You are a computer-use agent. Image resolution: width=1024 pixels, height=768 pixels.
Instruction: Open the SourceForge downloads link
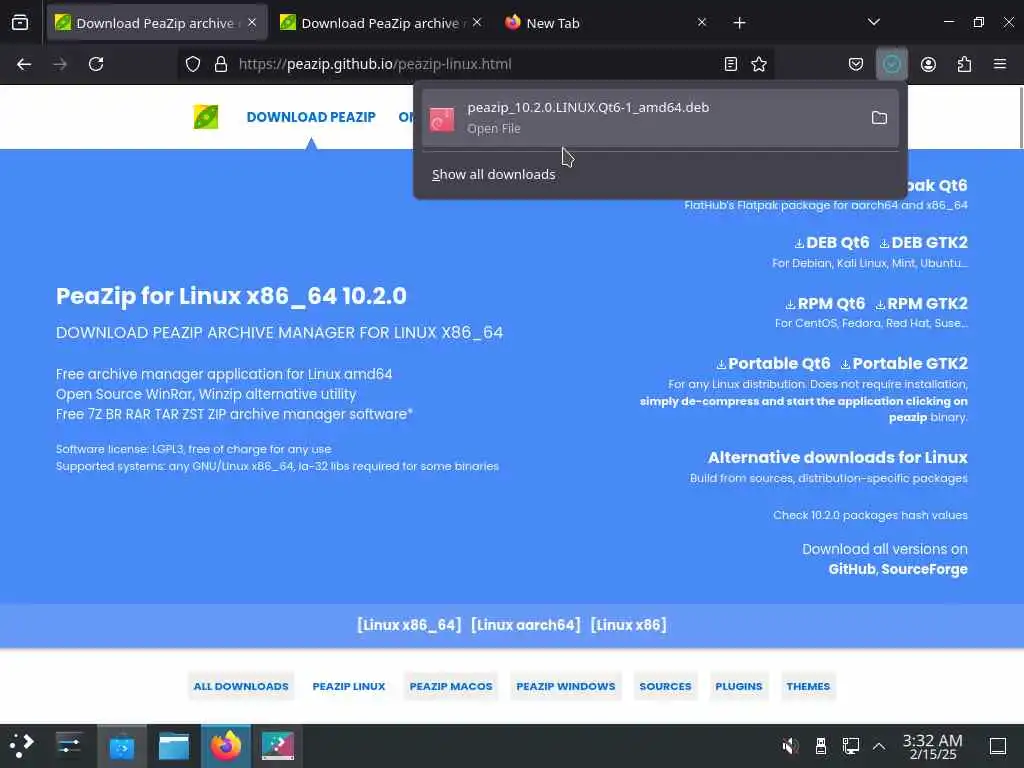click(x=924, y=569)
